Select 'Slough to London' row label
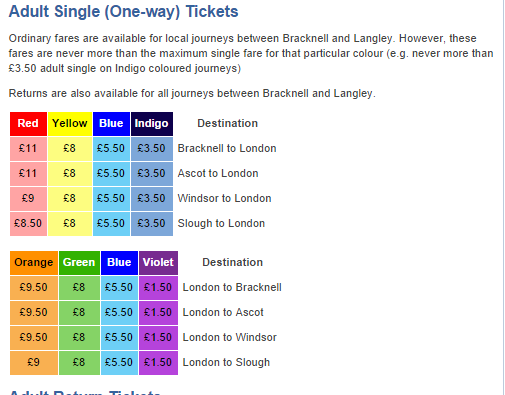The width and height of the screenshot is (505, 395). [221, 223]
